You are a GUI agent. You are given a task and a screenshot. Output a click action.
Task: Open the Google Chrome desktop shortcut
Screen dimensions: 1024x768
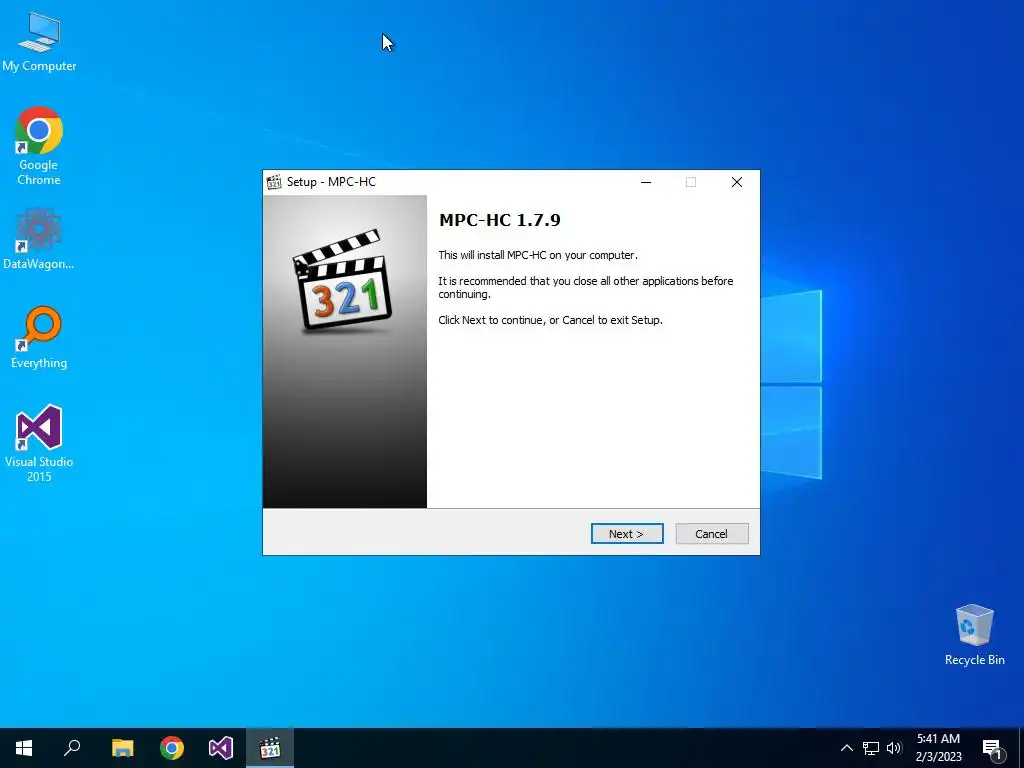coord(39,146)
